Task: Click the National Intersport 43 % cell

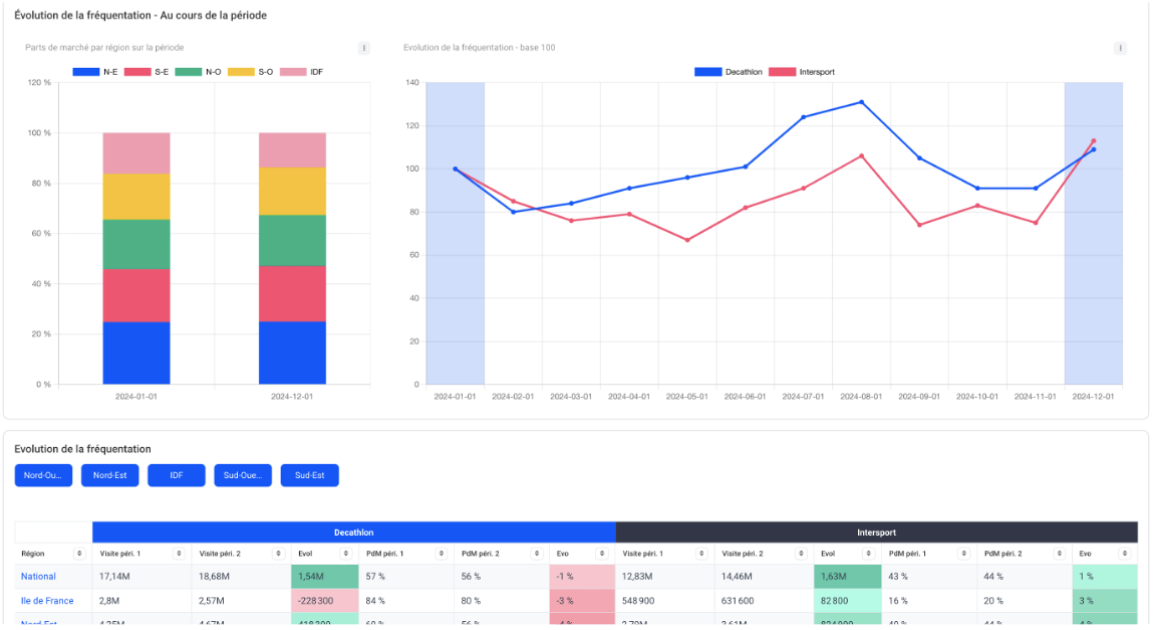Action: pos(929,576)
